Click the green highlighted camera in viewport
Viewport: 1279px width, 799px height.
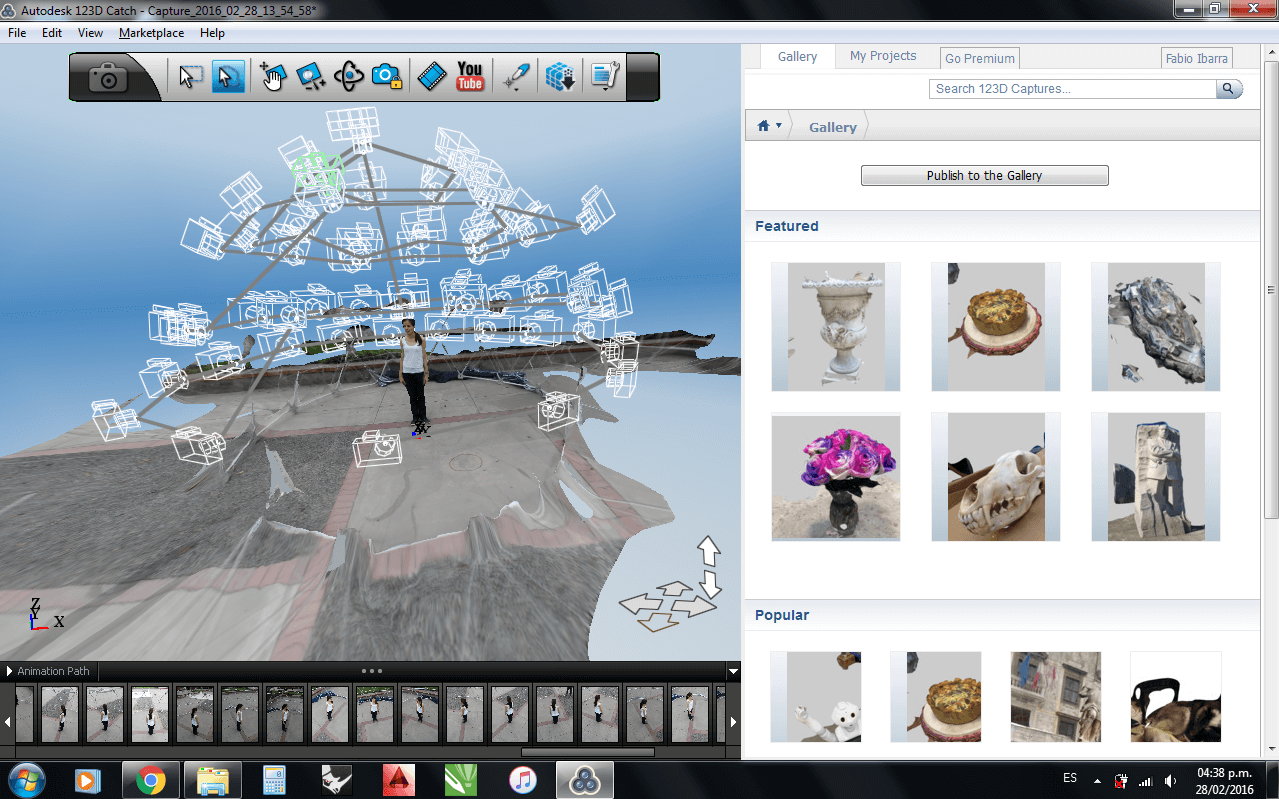[x=318, y=172]
